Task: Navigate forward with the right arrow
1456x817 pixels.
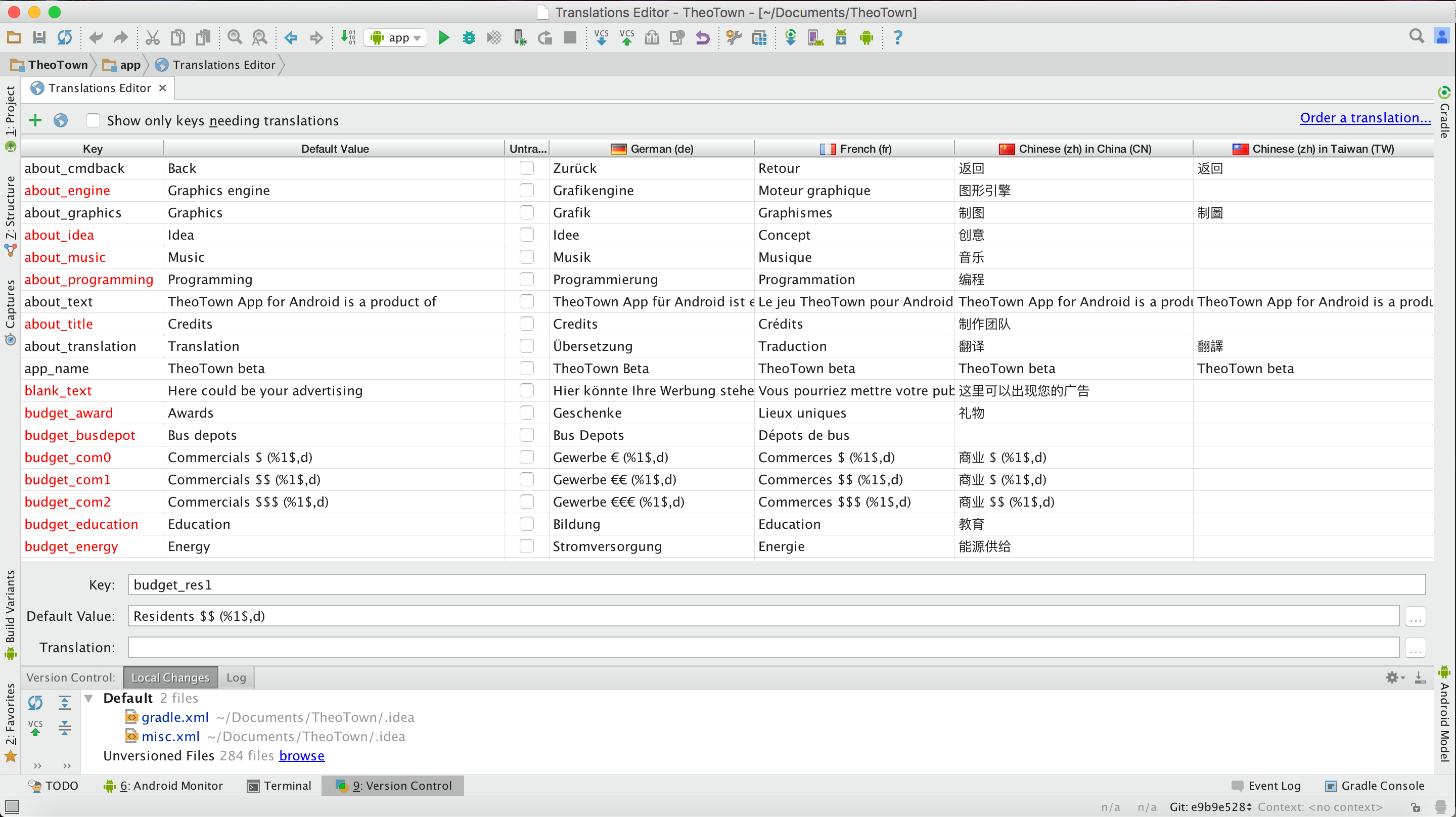Action: tap(316, 38)
